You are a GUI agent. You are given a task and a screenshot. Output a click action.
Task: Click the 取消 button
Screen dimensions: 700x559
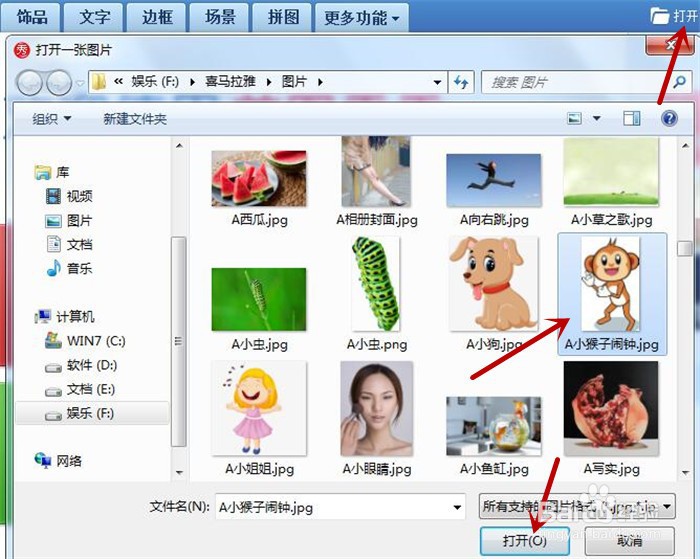[629, 541]
